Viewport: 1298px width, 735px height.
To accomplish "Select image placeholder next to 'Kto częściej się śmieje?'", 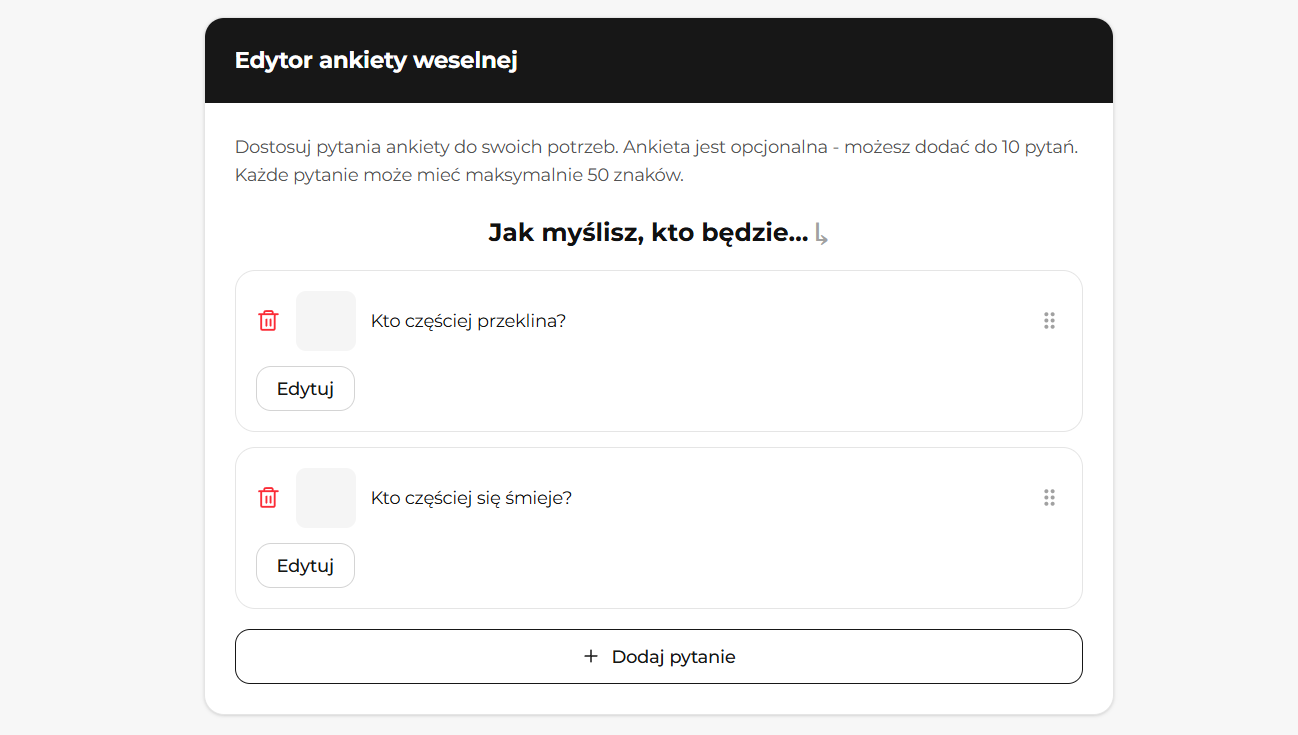I will pyautogui.click(x=326, y=498).
